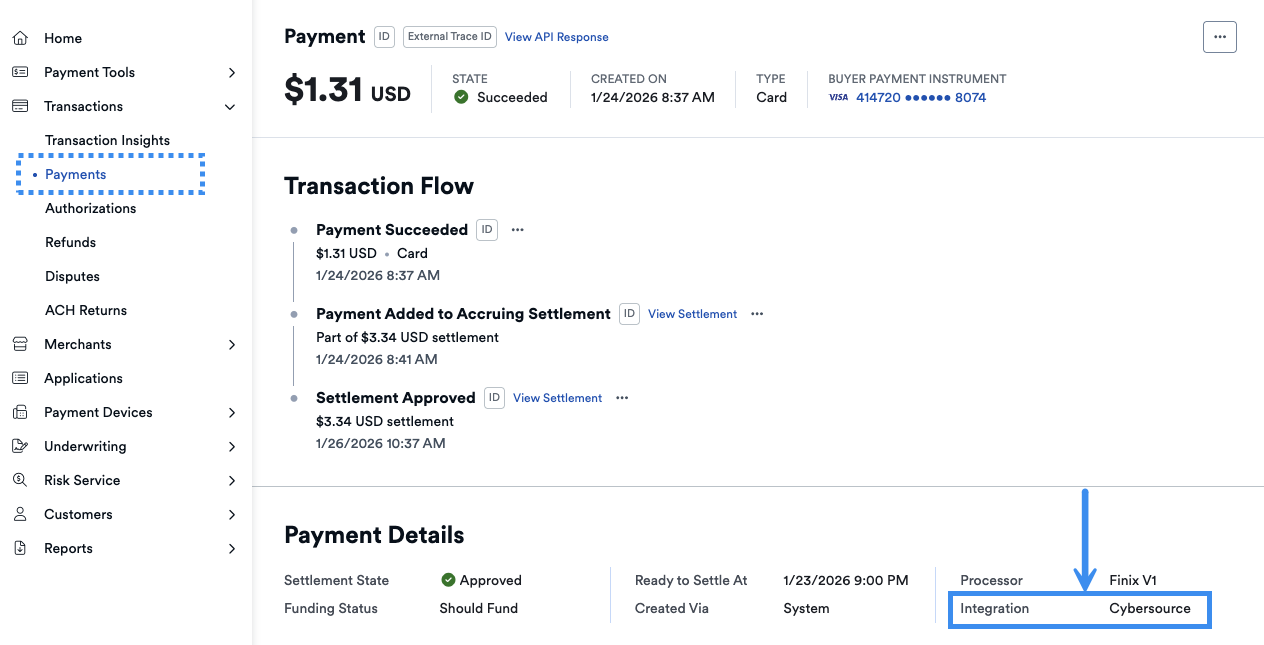
Task: Click the Underwriting icon in sidebar
Action: click(x=20, y=446)
